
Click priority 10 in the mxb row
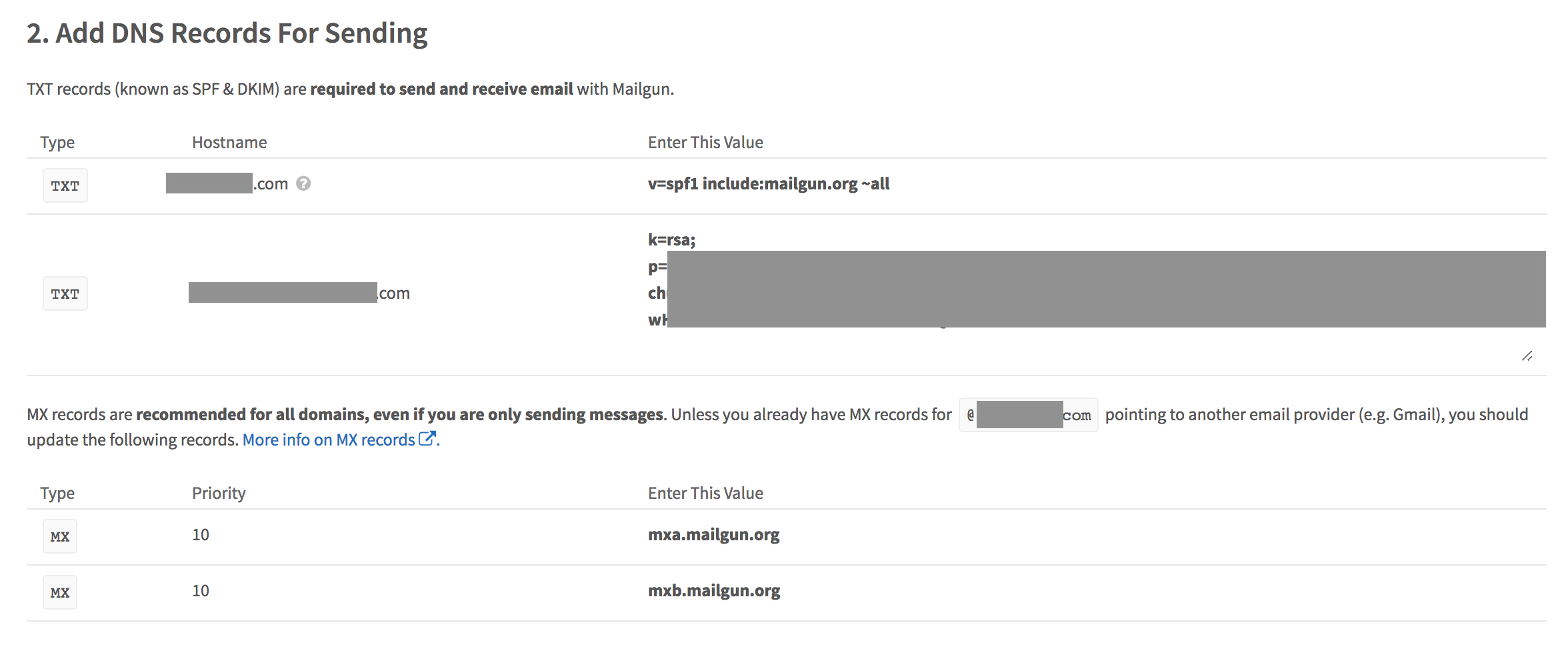[201, 591]
